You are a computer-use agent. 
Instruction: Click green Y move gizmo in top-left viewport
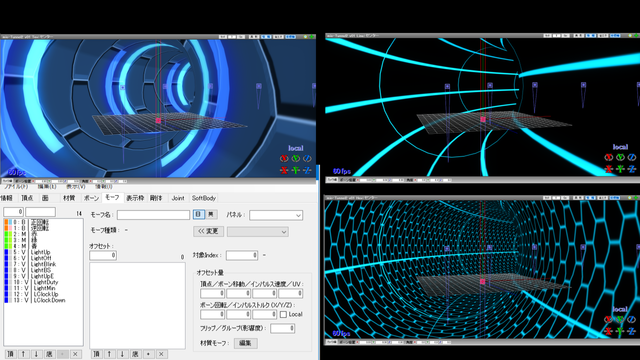coord(295,170)
